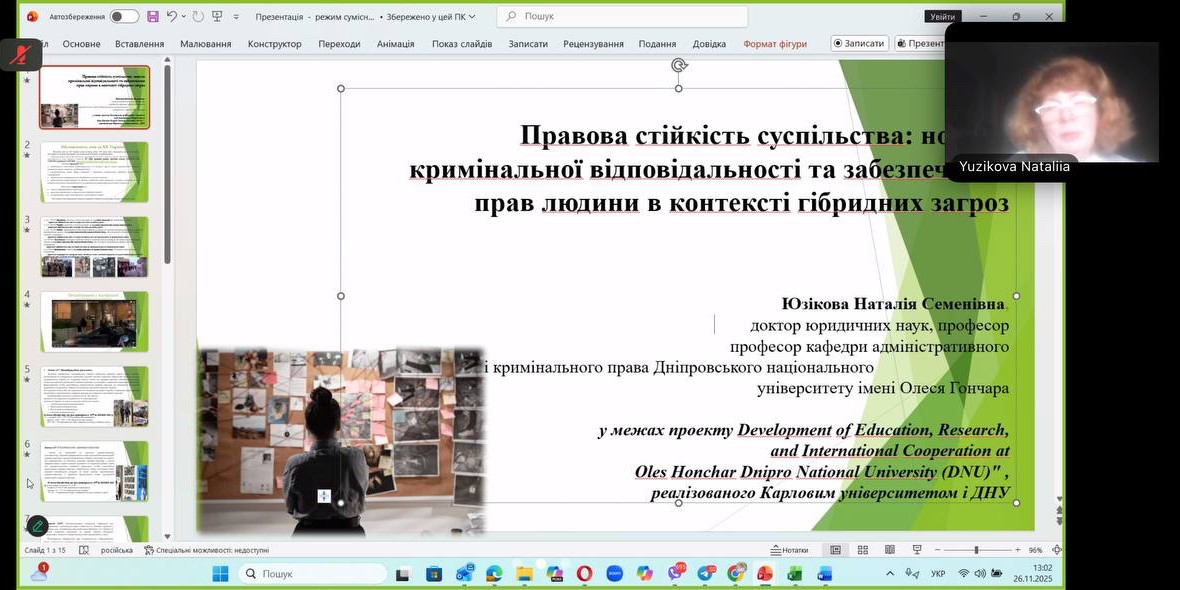This screenshot has height=590, width=1180.
Task: Click the Увійти sign-in button
Action: click(942, 16)
